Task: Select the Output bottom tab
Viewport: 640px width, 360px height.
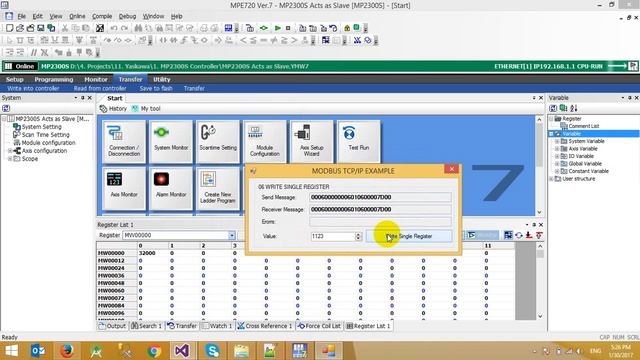Action: coord(112,326)
